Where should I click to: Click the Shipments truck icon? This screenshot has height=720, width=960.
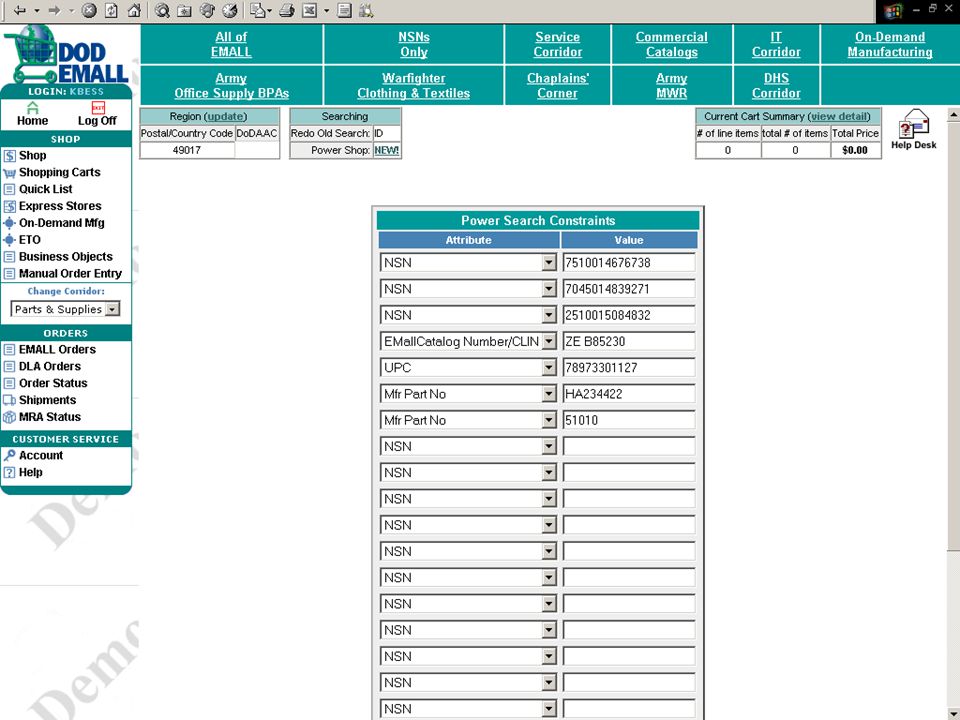pos(9,400)
